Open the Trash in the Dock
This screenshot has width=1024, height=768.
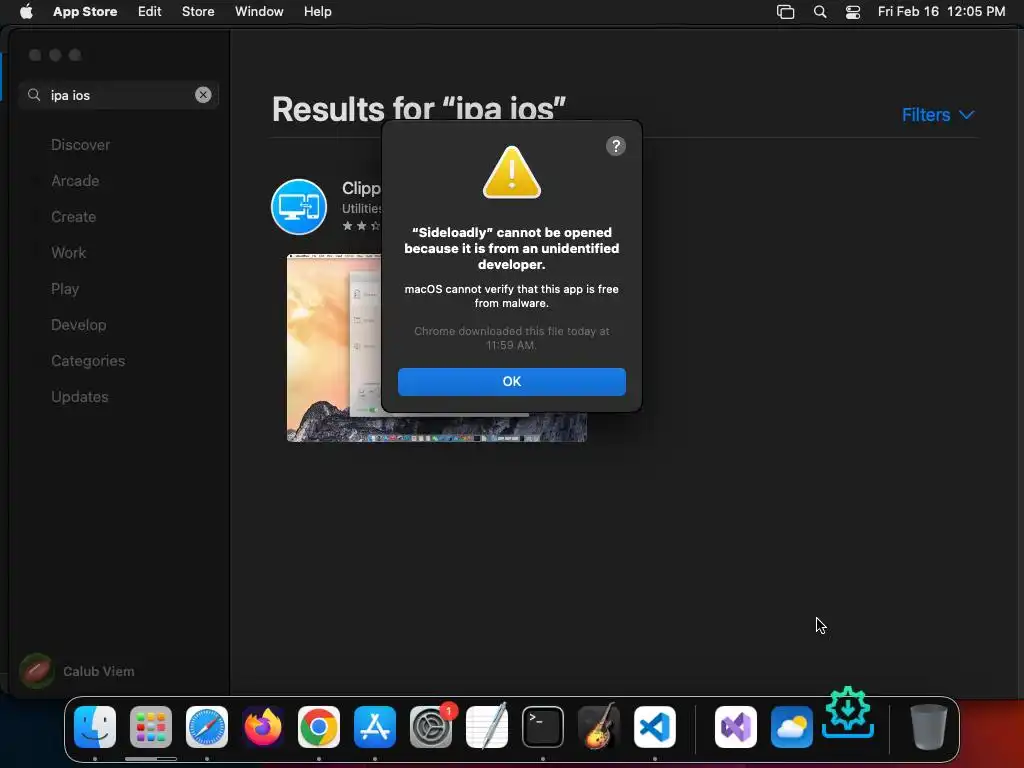coord(928,727)
